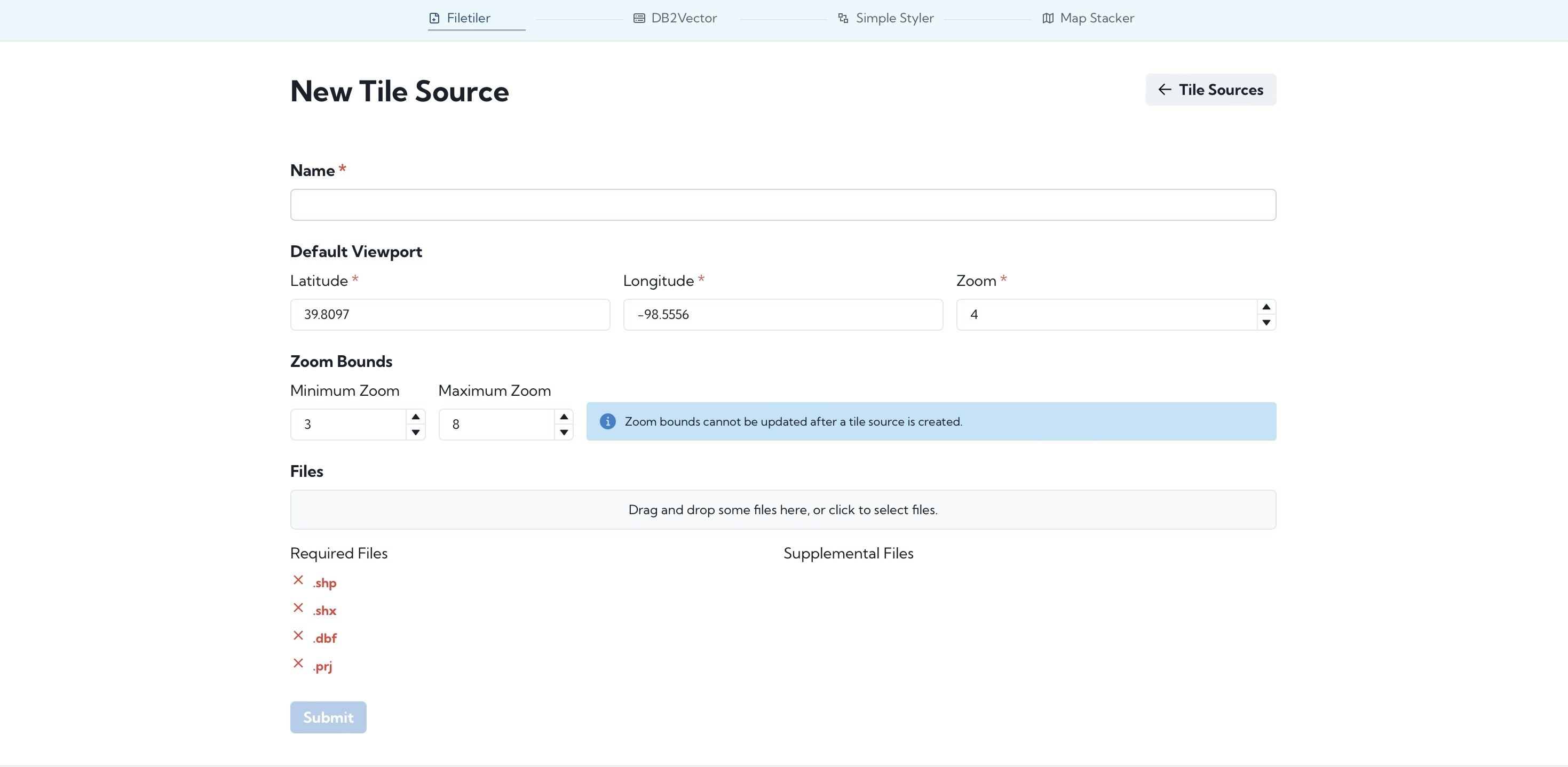This screenshot has width=1568, height=767.
Task: Decrease the Maximum Zoom value
Action: coord(564,432)
